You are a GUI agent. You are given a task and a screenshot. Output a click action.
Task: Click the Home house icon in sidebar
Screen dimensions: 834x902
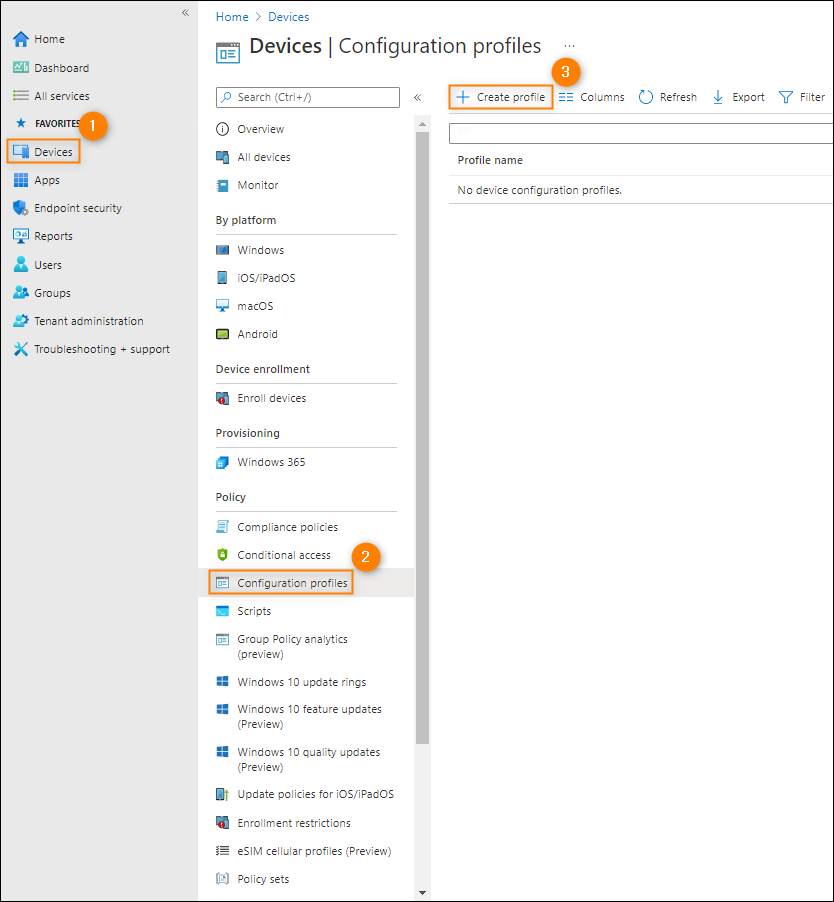pyautogui.click(x=21, y=39)
